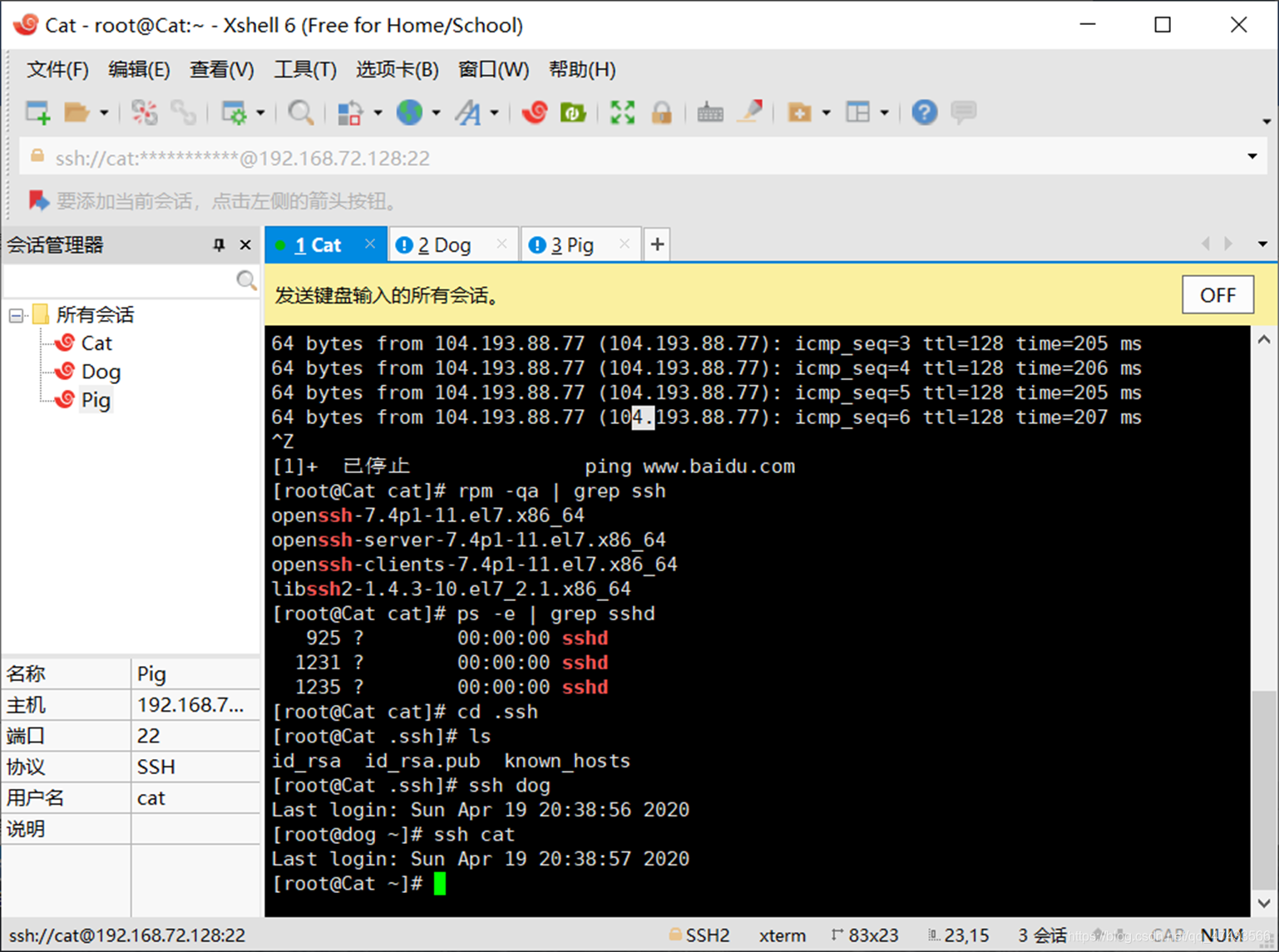
Task: Toggle full screen with green arrows icon
Action: tap(622, 112)
